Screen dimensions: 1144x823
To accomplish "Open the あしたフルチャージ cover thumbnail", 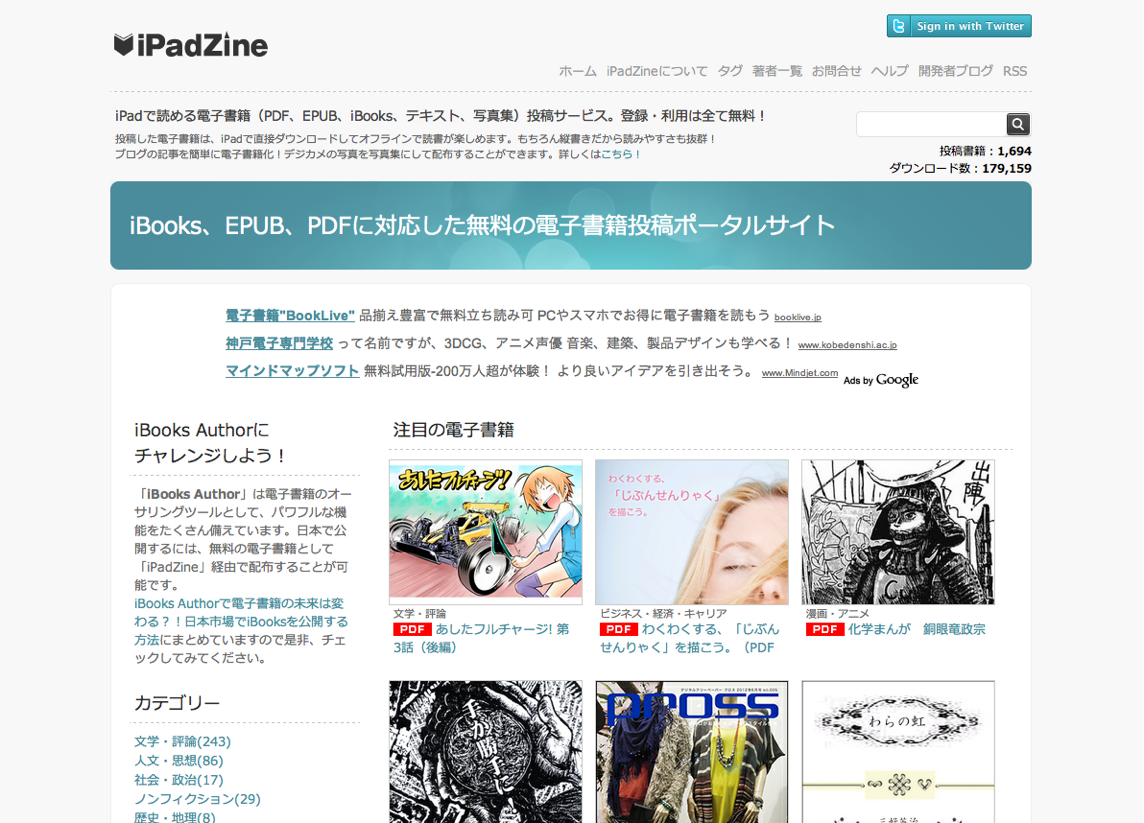I will [486, 532].
